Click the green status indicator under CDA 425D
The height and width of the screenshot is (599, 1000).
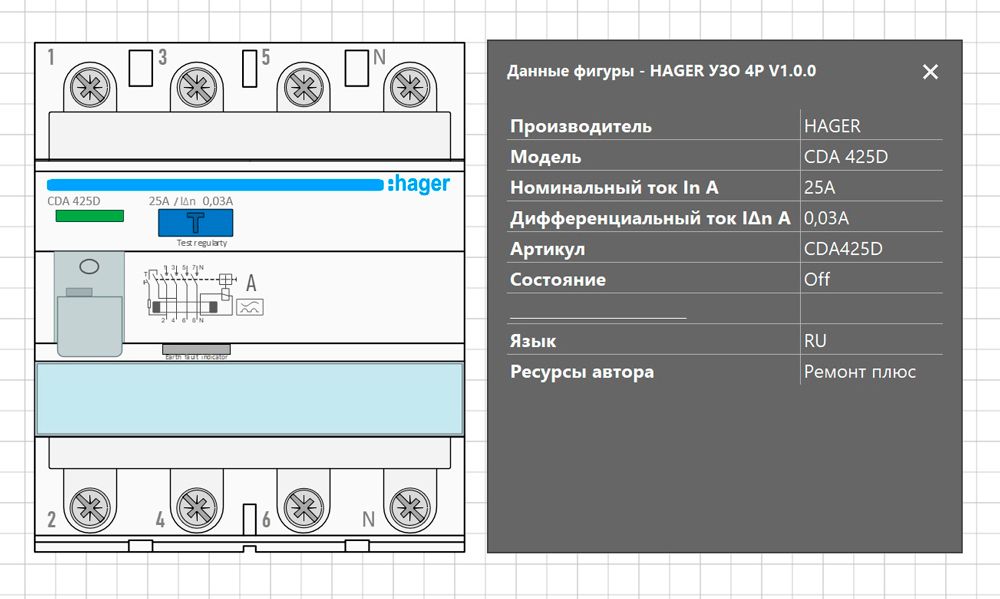coord(90,216)
